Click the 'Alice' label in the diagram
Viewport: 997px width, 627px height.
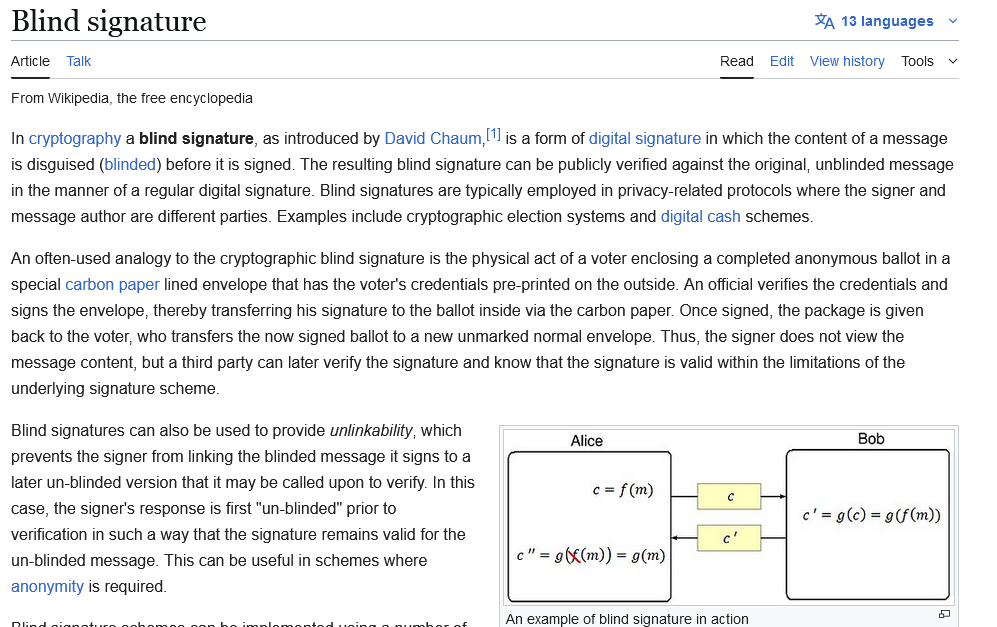586,441
